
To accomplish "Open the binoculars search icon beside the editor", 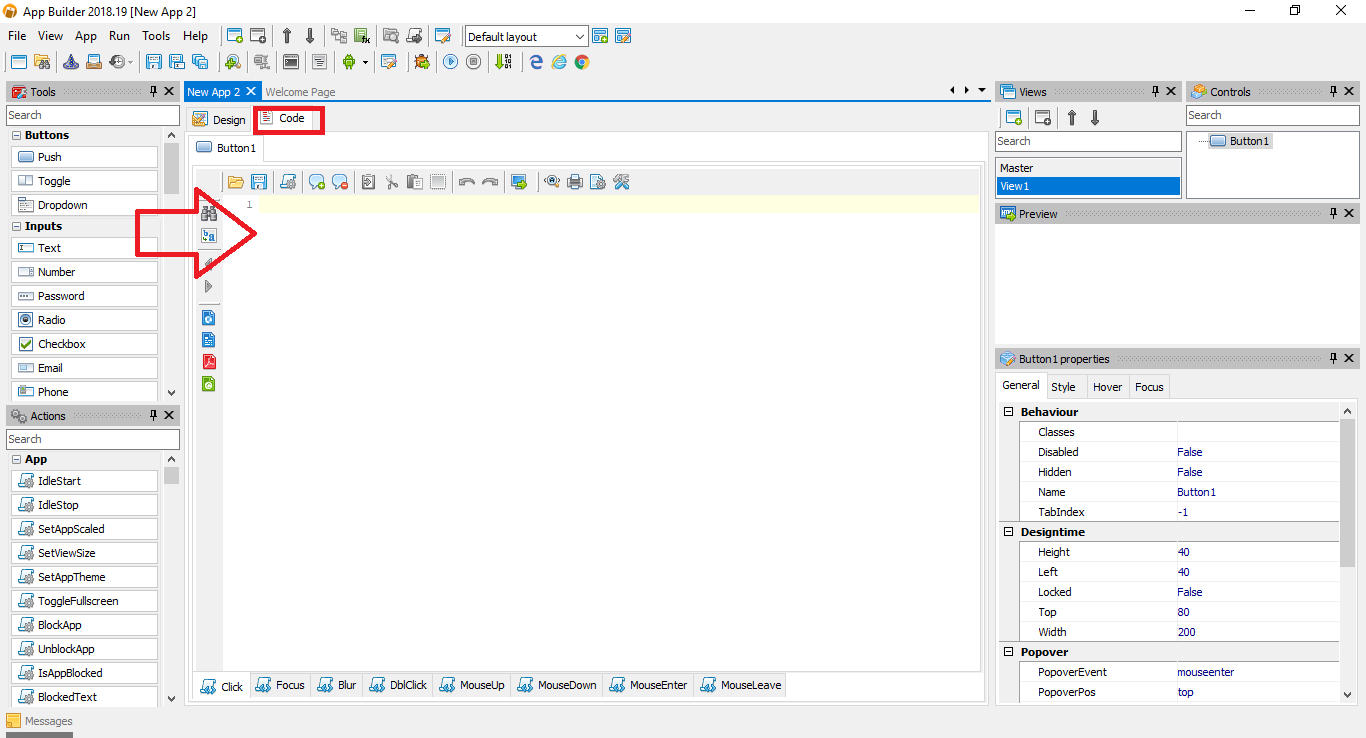I will (x=209, y=212).
